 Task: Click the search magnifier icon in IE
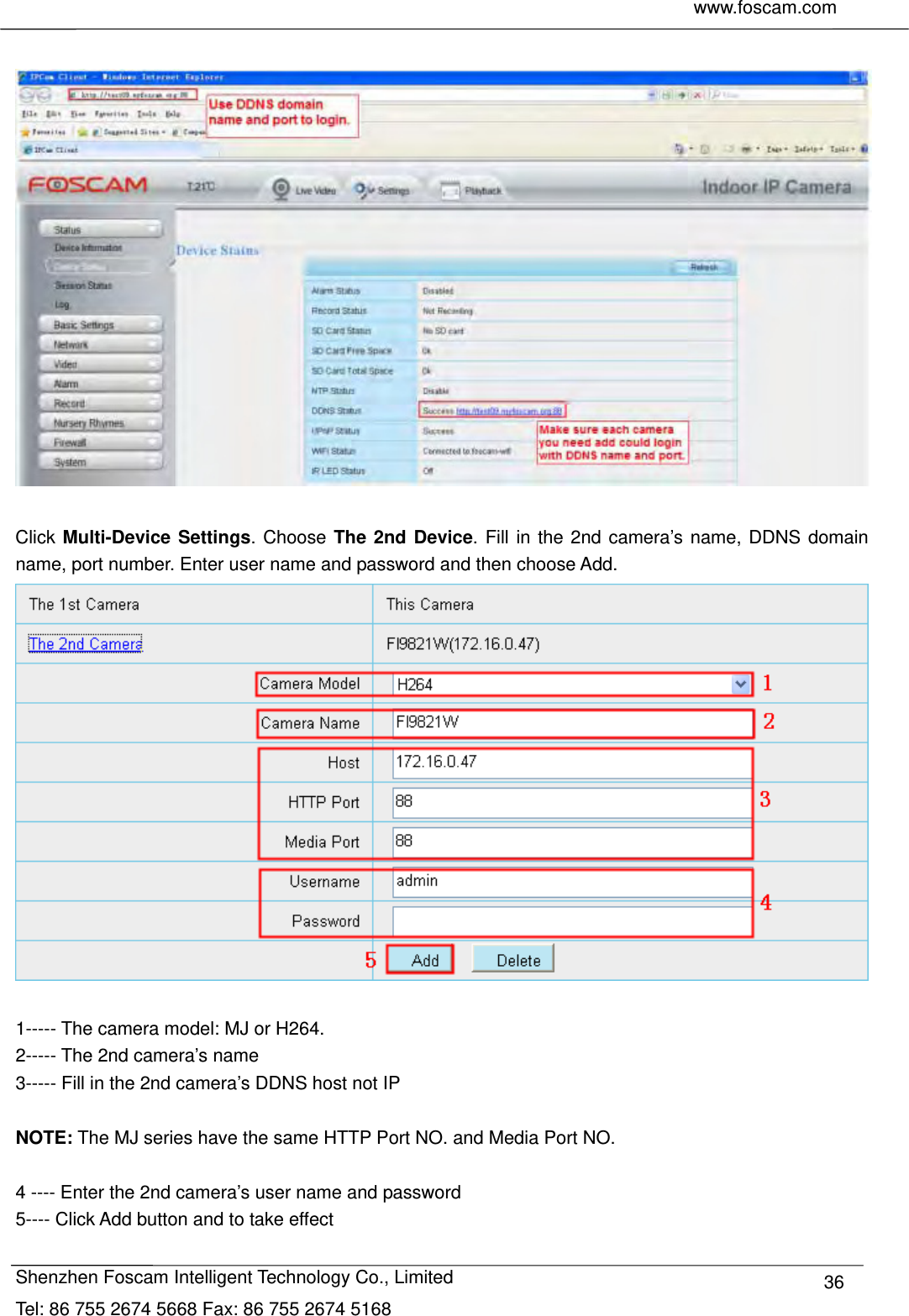[714, 94]
